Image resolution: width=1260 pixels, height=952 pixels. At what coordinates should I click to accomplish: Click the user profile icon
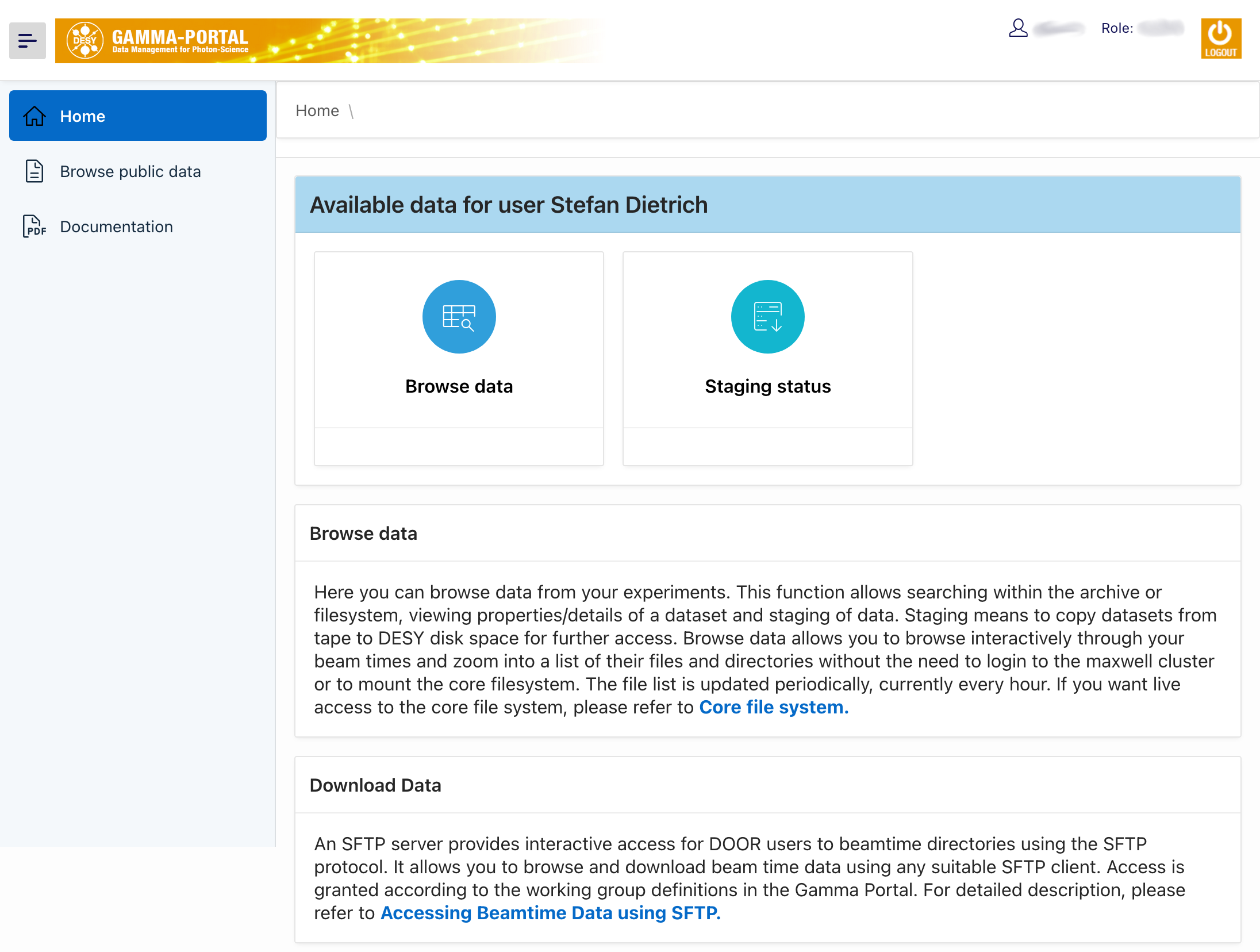tap(1018, 28)
